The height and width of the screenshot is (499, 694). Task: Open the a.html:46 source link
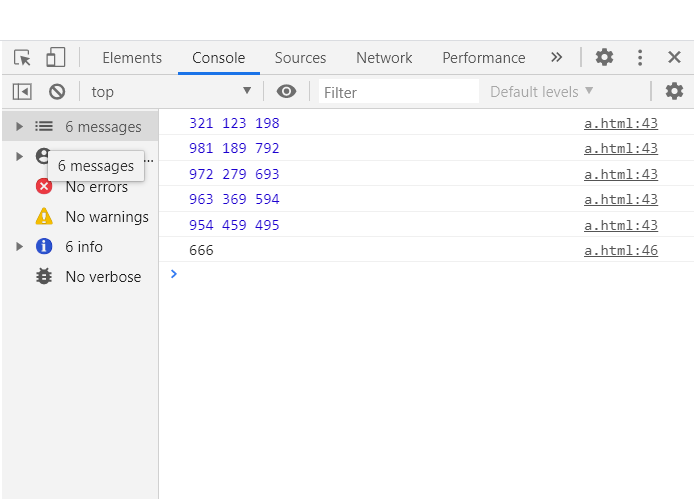(x=621, y=251)
